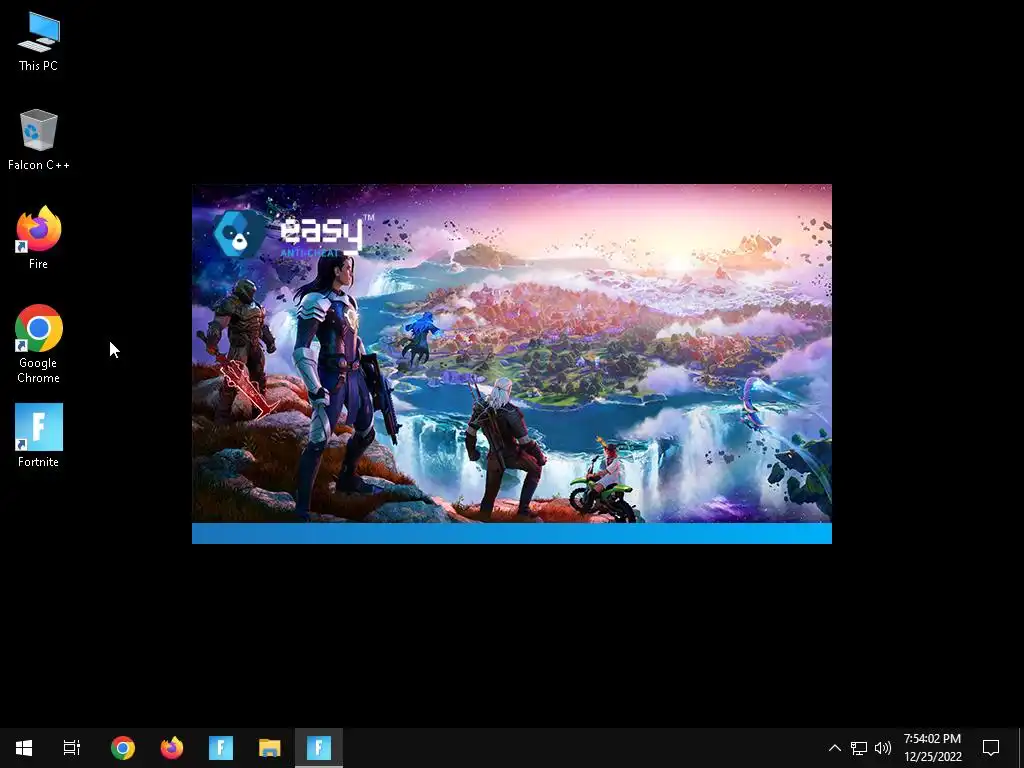The height and width of the screenshot is (768, 1024).
Task: Launch Chrome from the taskbar
Action: [123, 748]
